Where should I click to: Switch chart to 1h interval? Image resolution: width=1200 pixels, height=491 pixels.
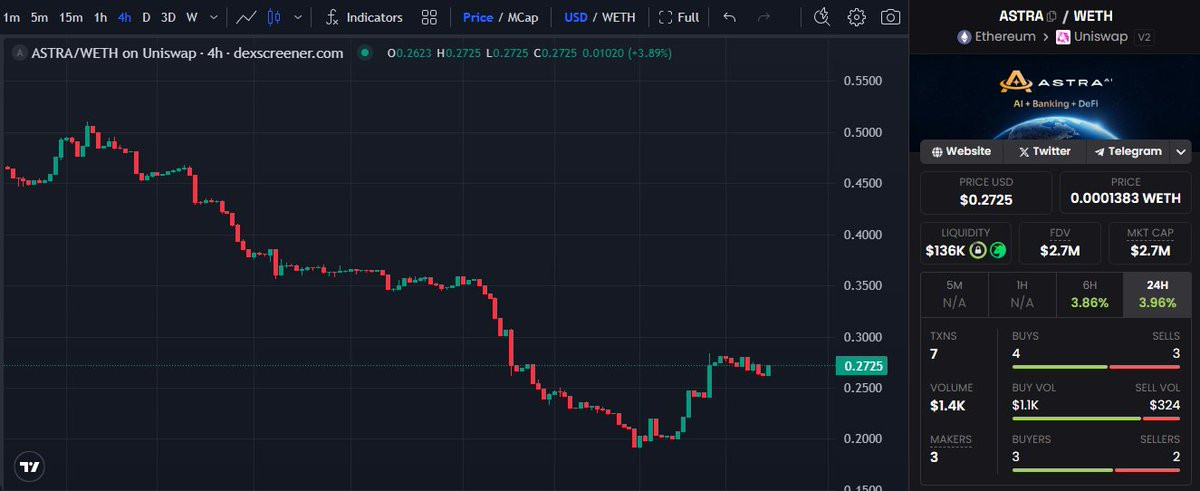tap(101, 17)
